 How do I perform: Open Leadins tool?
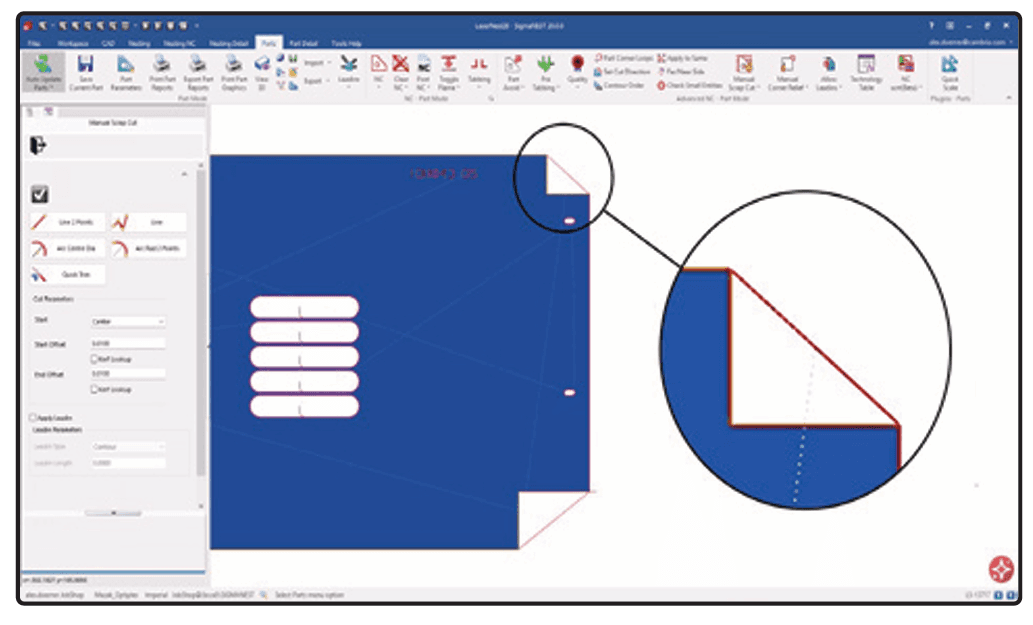[x=349, y=70]
